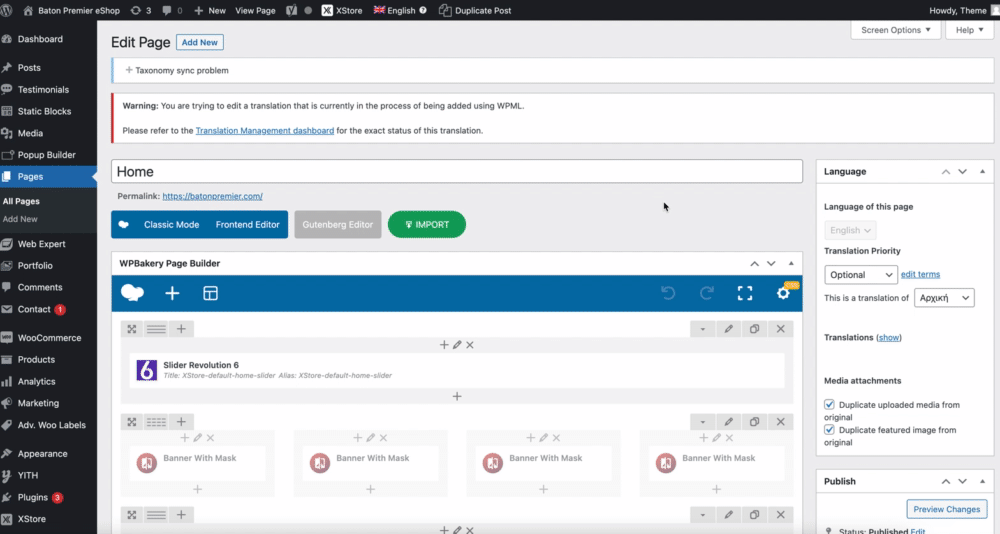
Task: Expand the Help panel
Action: [969, 30]
